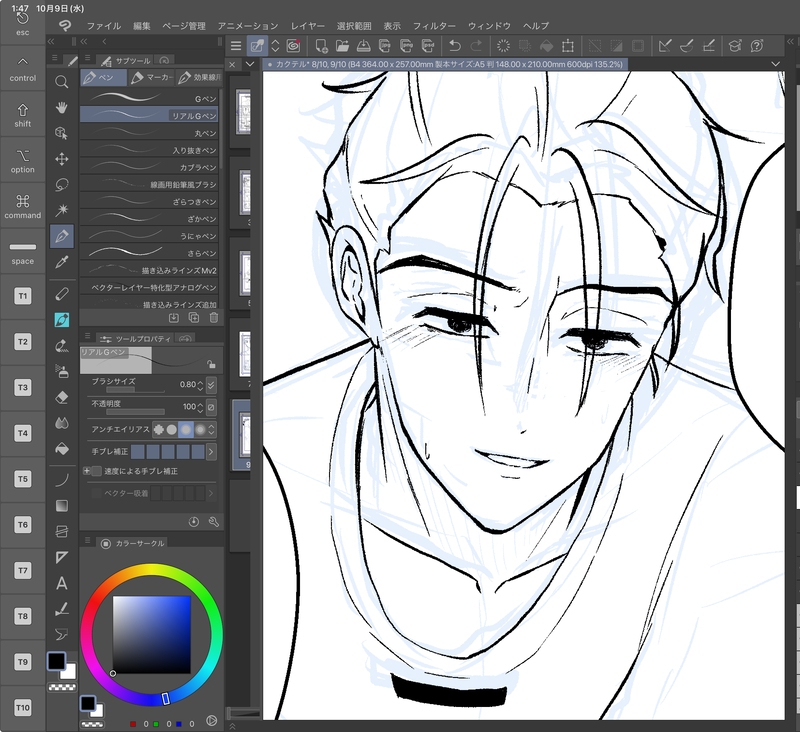Open the ファイル menu
800x732 pixels.
104,26
